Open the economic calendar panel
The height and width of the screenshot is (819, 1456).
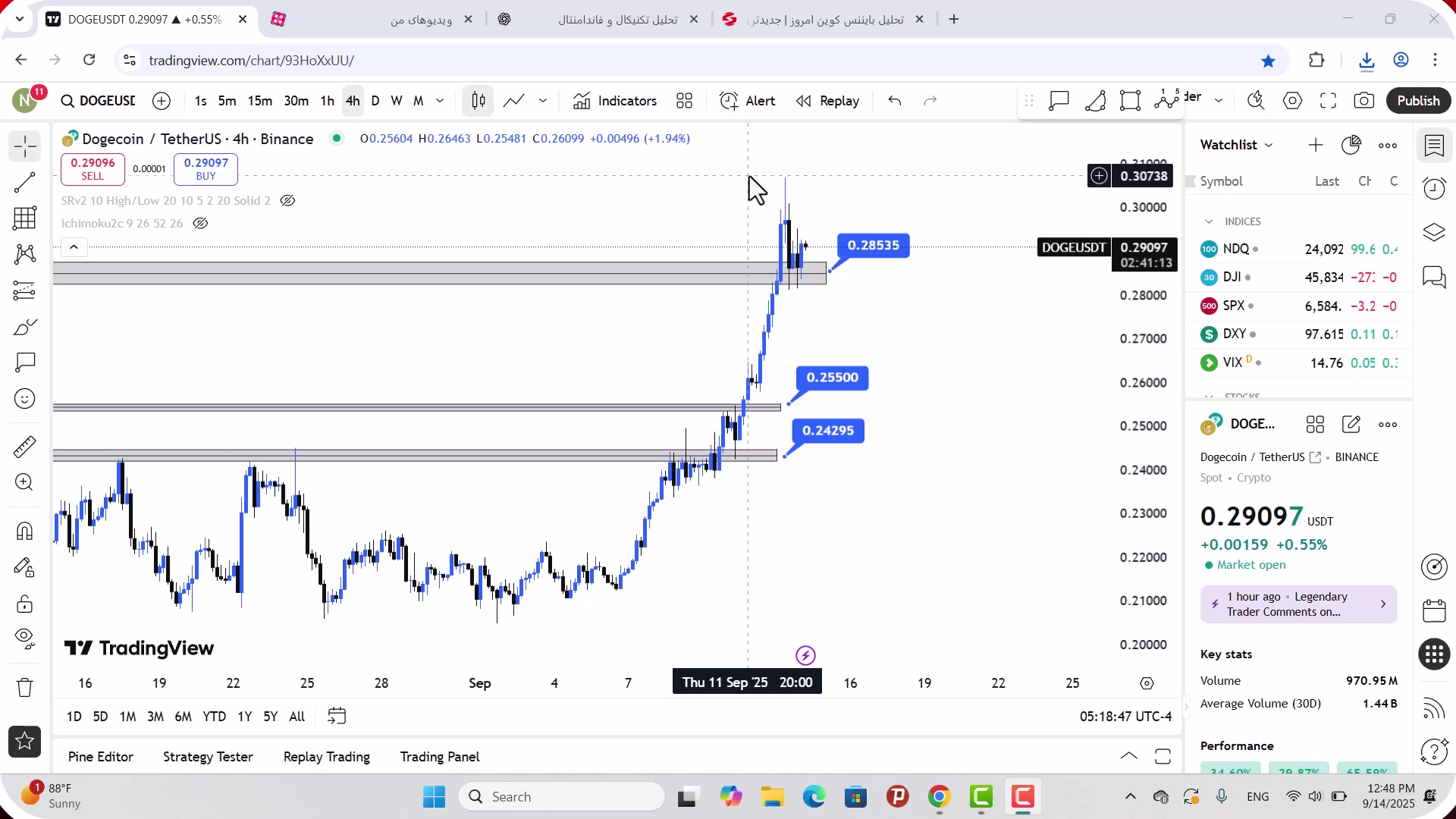tap(1434, 610)
